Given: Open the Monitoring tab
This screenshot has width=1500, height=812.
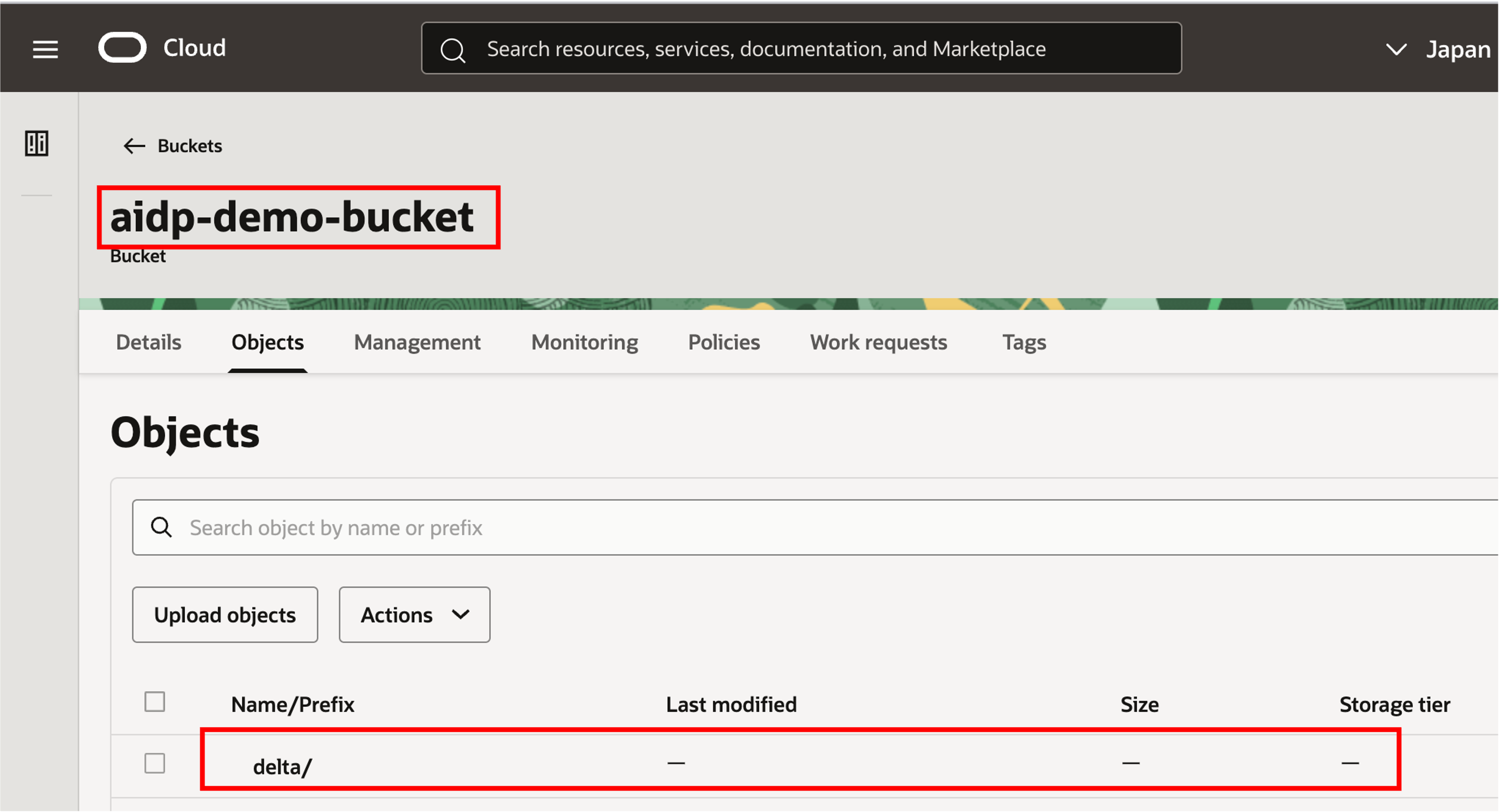Looking at the screenshot, I should (585, 342).
